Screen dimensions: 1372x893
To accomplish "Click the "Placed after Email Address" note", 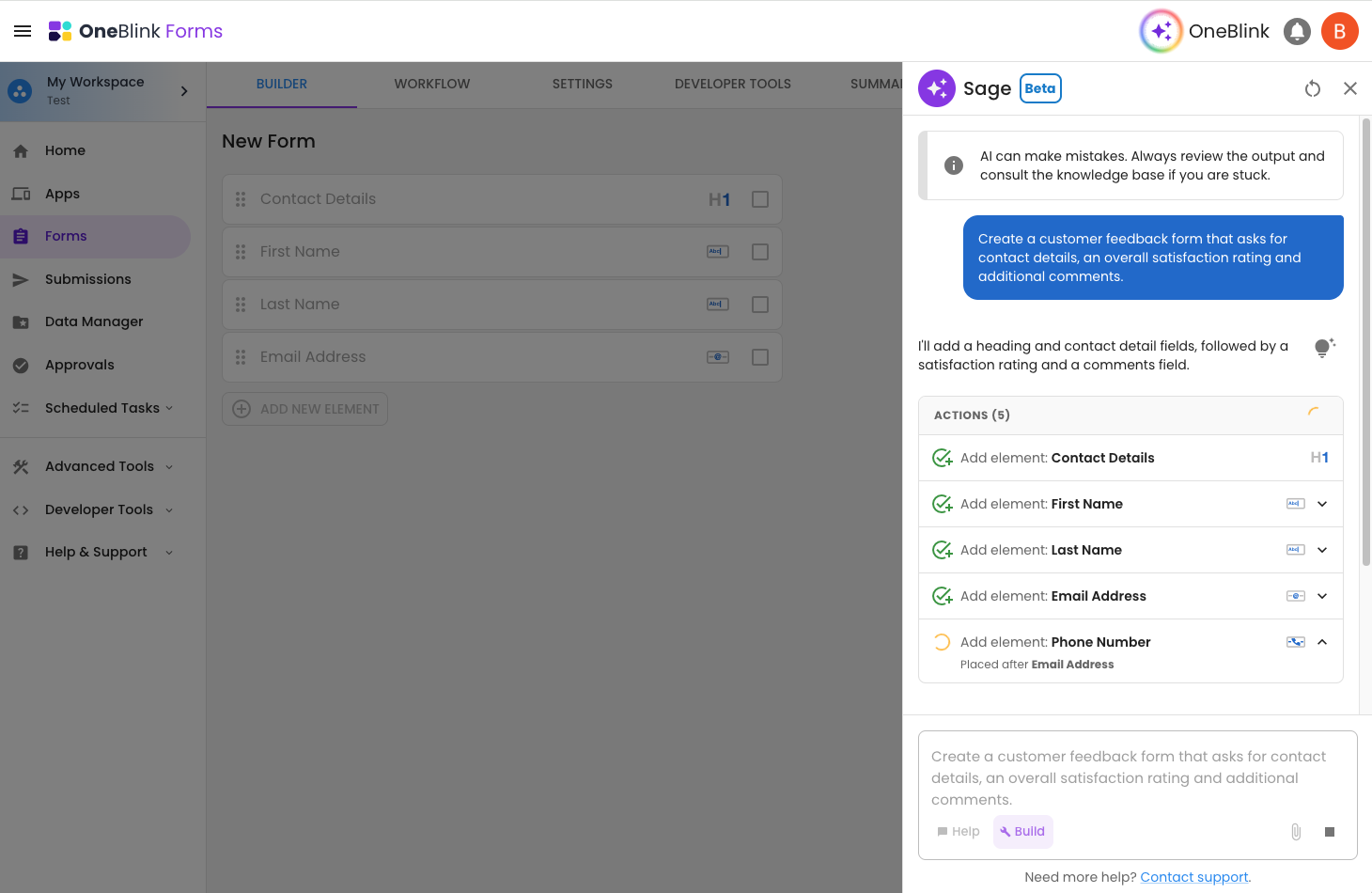I will coord(1037,665).
